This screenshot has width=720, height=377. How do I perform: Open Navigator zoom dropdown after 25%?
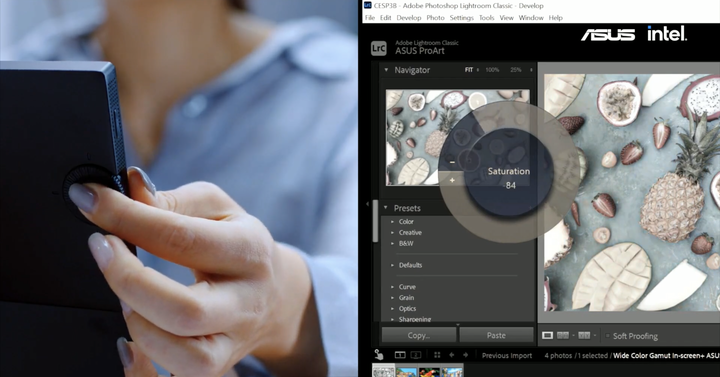coord(531,70)
